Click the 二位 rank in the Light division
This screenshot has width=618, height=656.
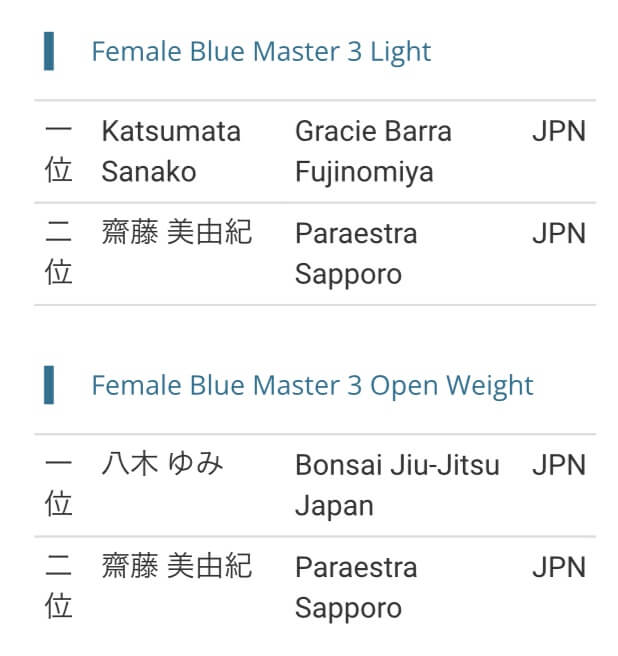[x=59, y=254]
